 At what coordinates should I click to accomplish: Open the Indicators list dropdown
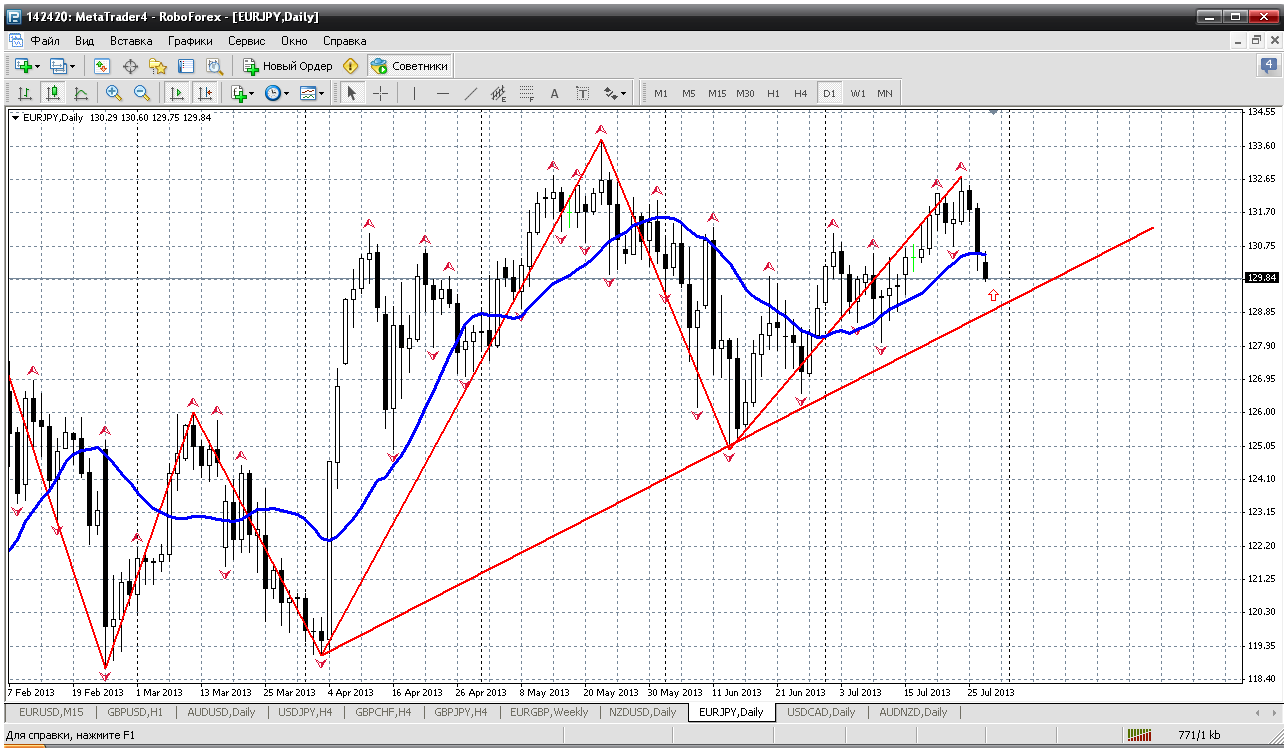[x=241, y=93]
